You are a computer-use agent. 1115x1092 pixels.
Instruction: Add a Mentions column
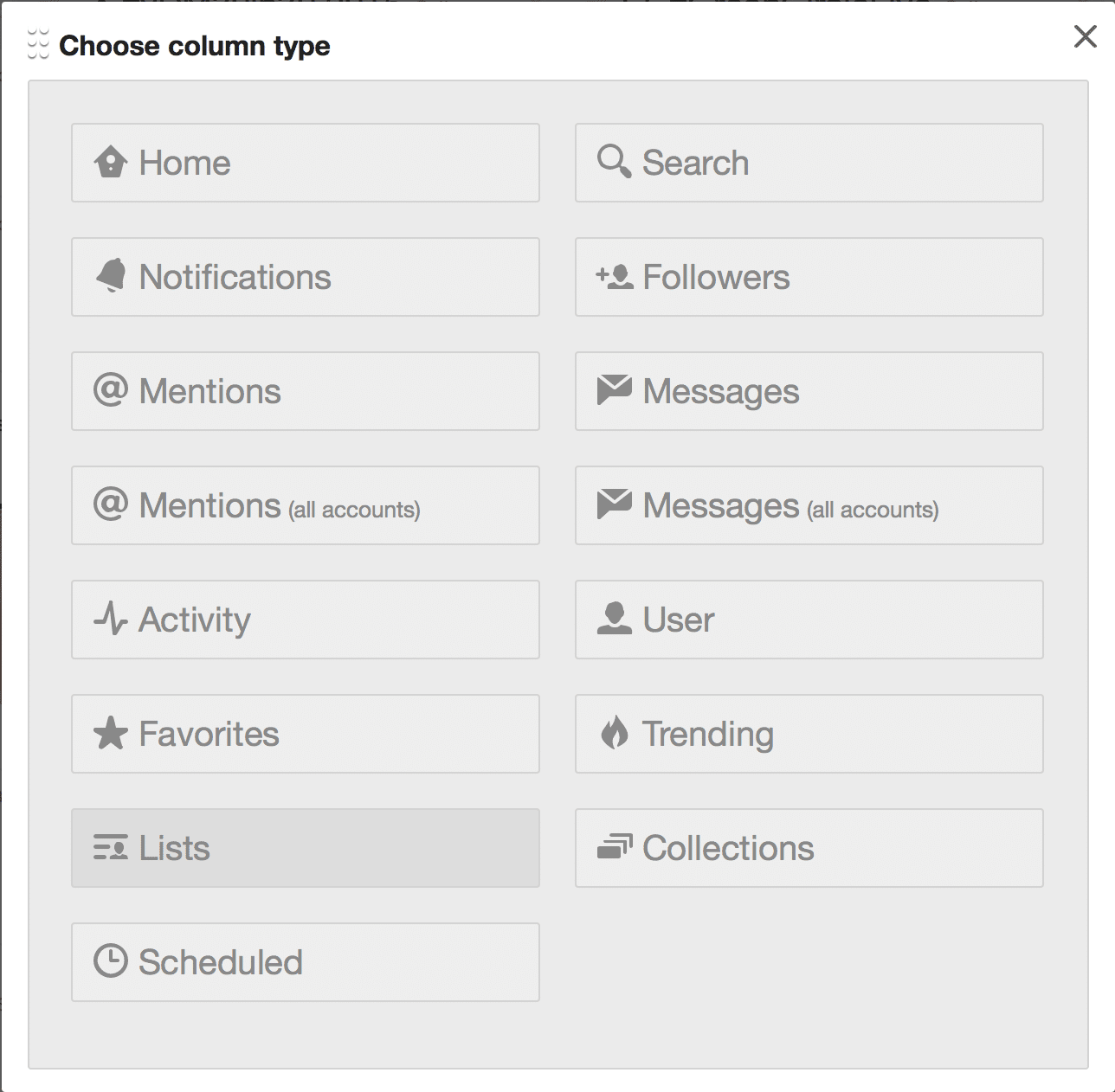(x=305, y=391)
